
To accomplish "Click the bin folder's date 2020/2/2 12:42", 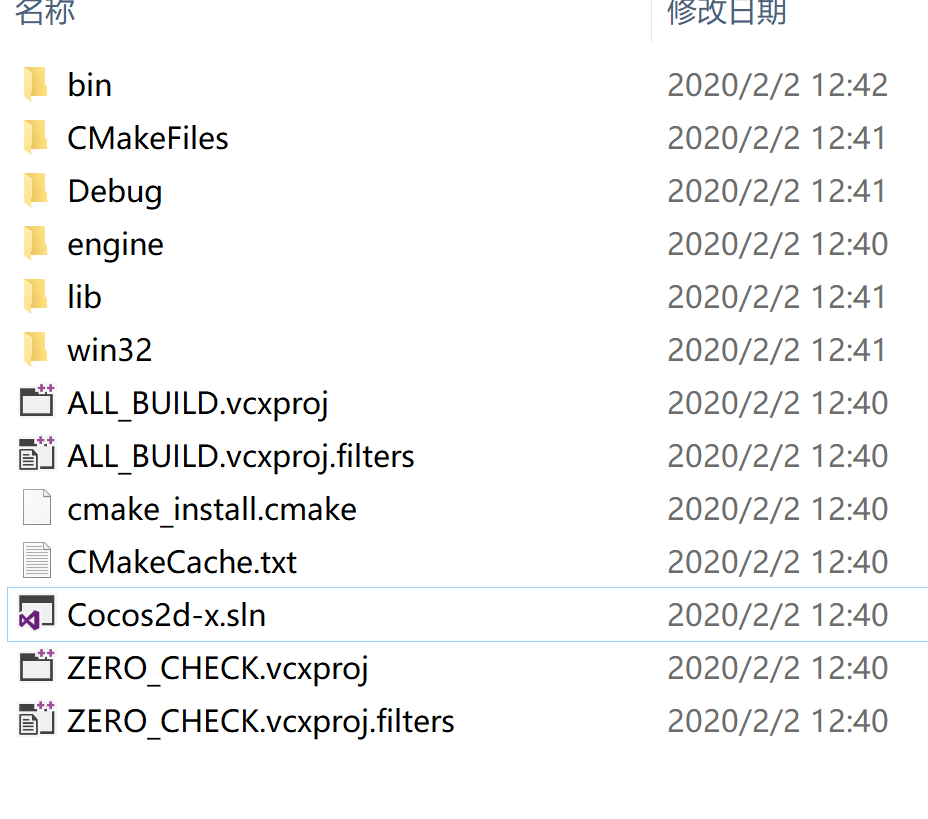I will tap(778, 85).
